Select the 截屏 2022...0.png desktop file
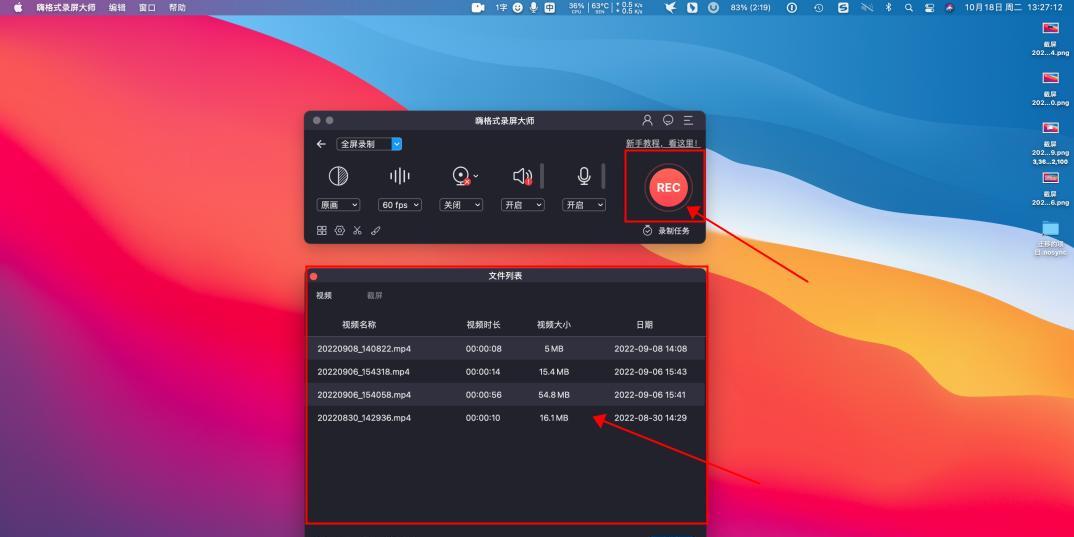The height and width of the screenshot is (537, 1074). (x=1050, y=89)
